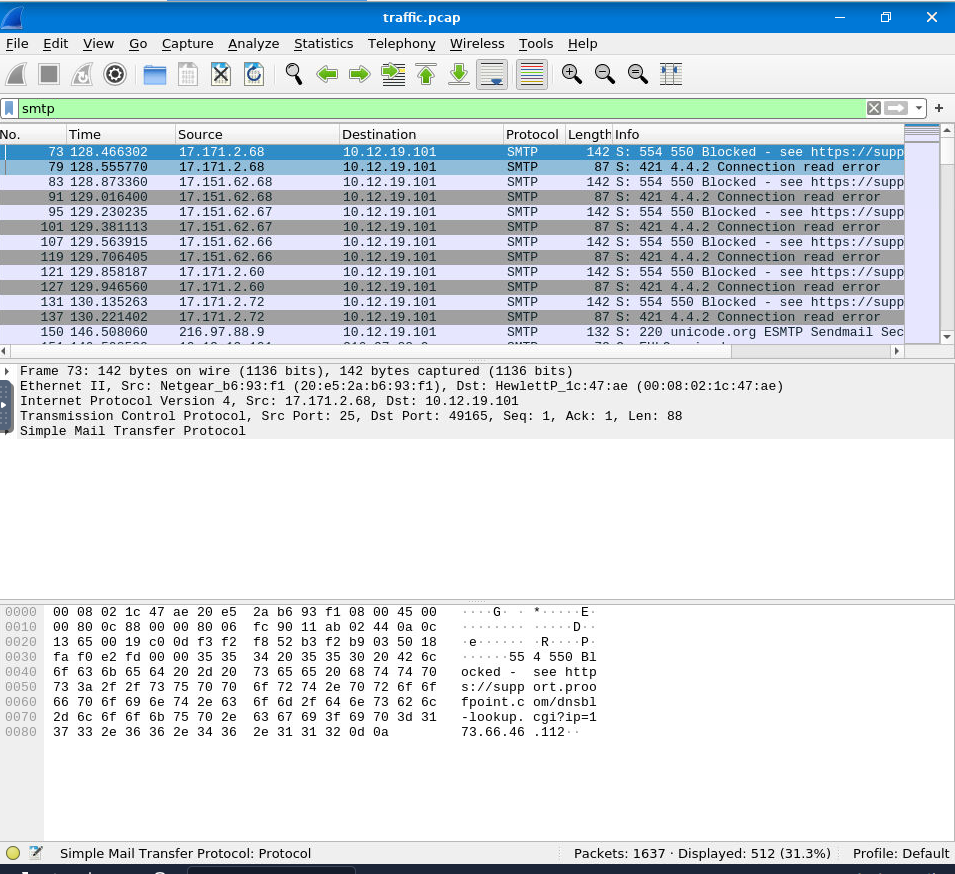
Task: Restart the current capture icon
Action: (82, 74)
